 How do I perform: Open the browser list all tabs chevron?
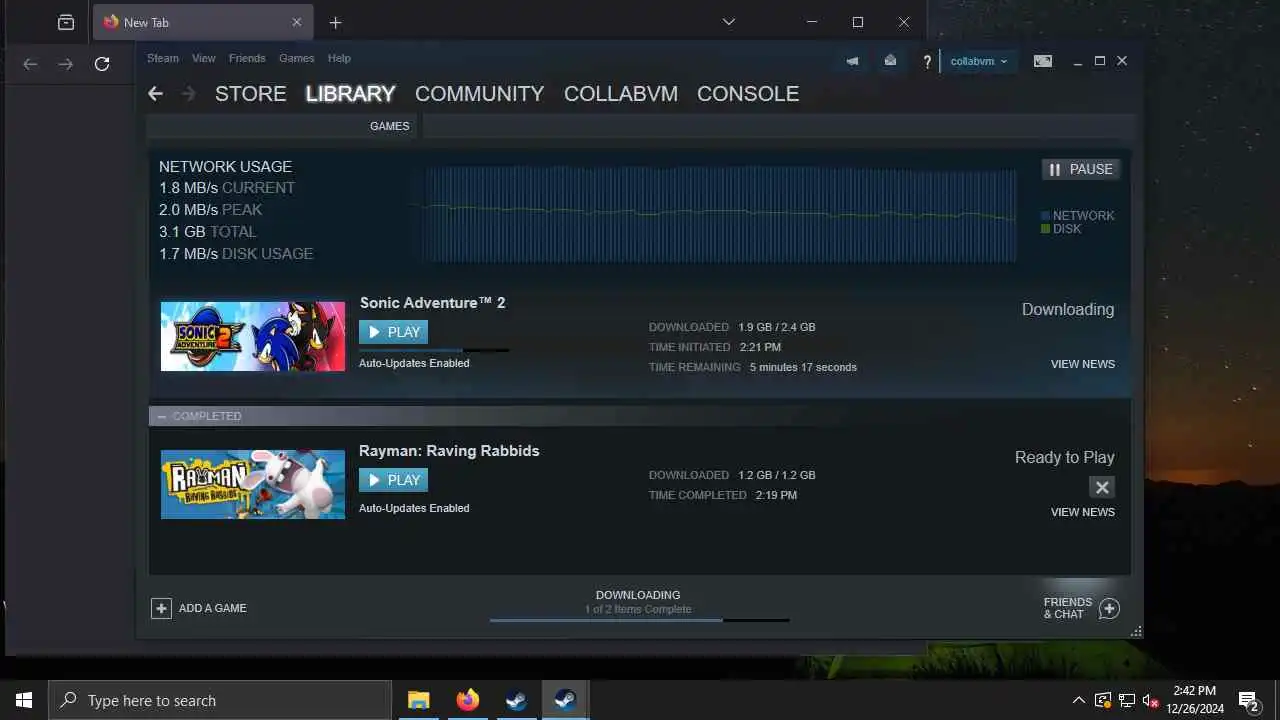coord(729,22)
